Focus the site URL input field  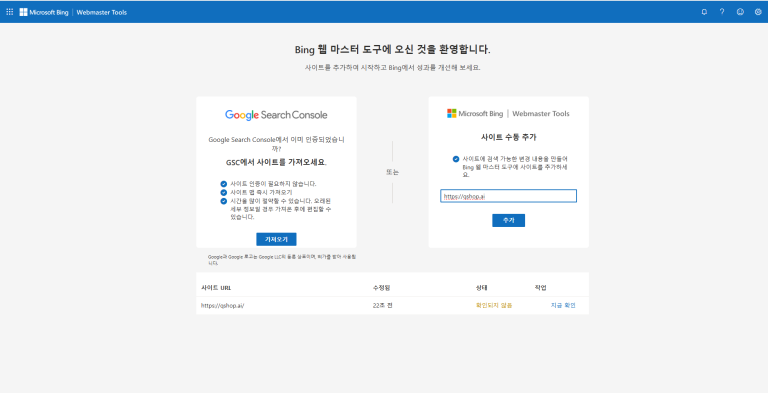(508, 196)
